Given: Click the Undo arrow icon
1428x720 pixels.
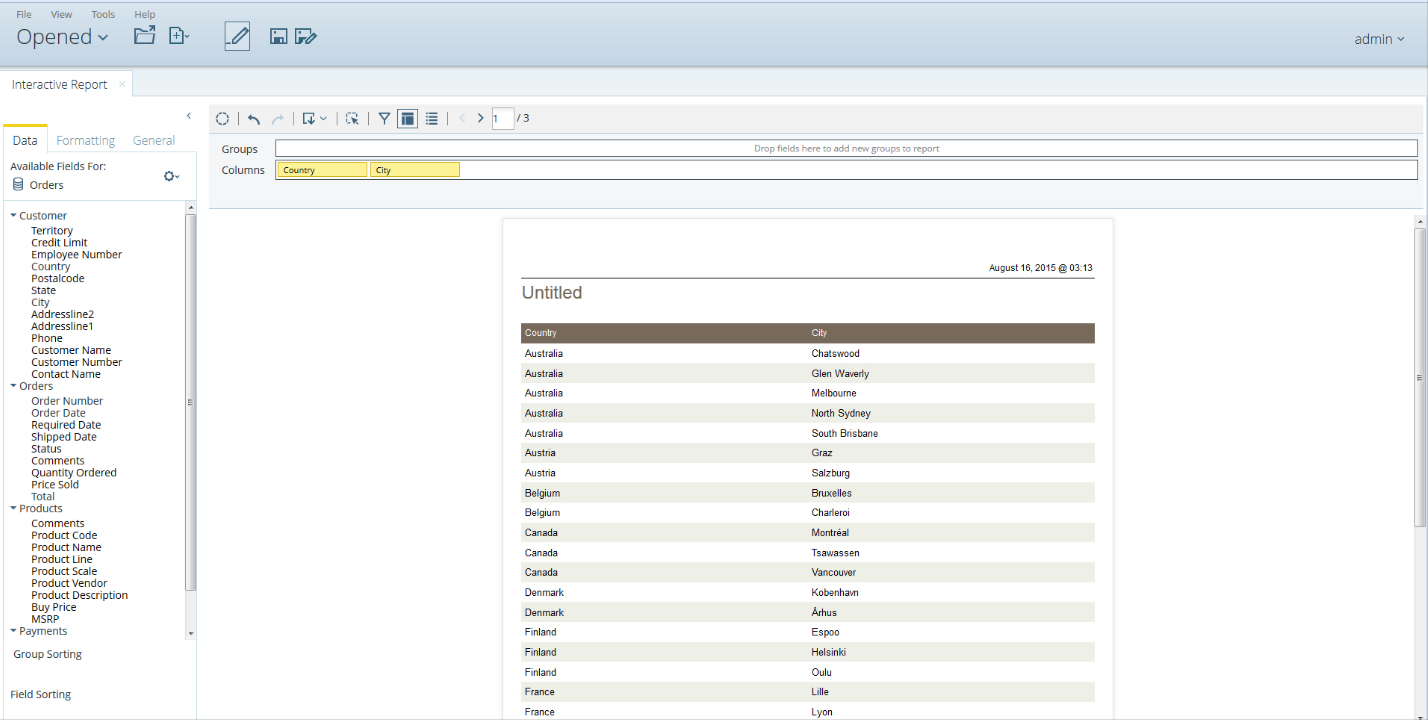Looking at the screenshot, I should pyautogui.click(x=254, y=119).
